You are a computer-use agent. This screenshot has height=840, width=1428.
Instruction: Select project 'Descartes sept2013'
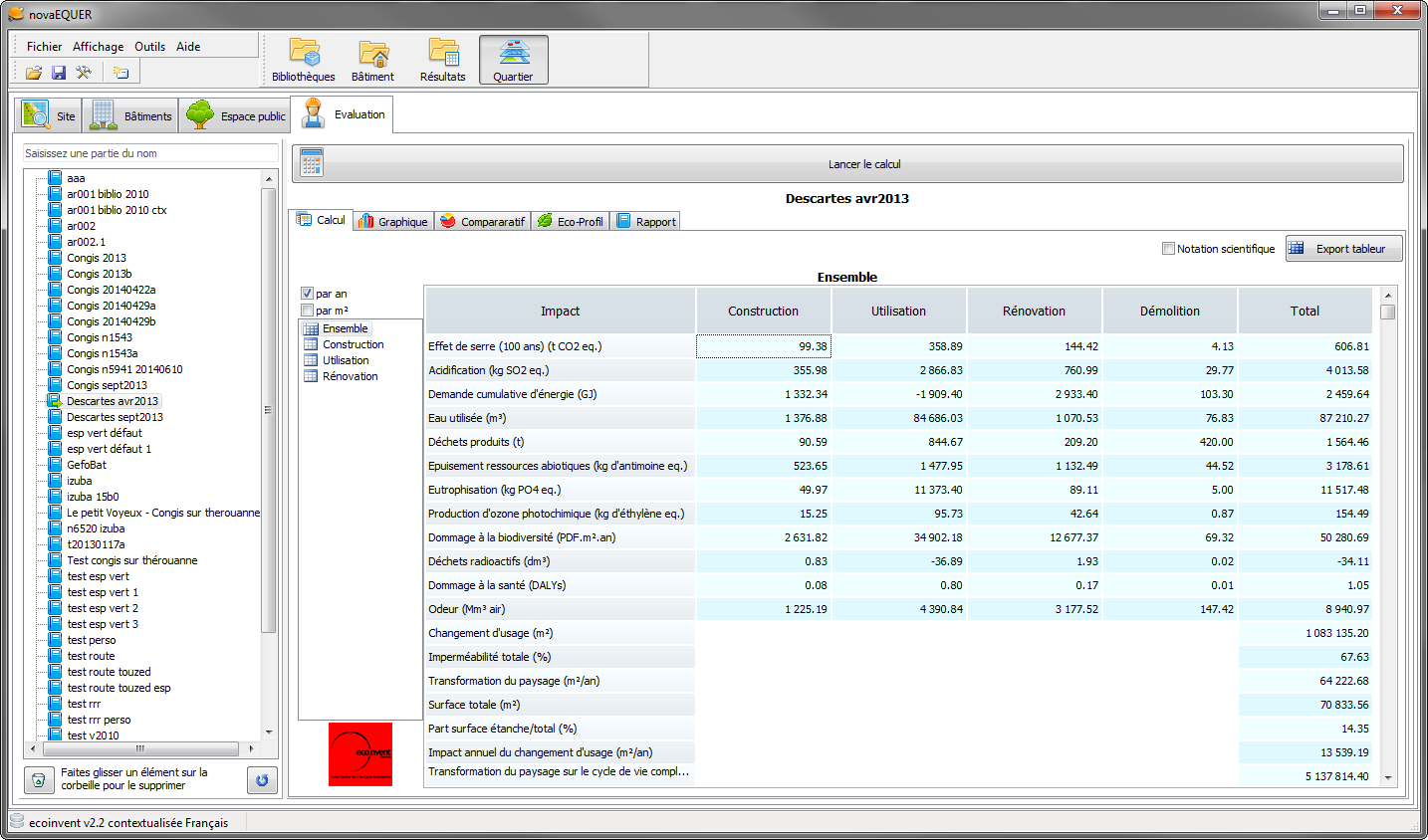[115, 417]
